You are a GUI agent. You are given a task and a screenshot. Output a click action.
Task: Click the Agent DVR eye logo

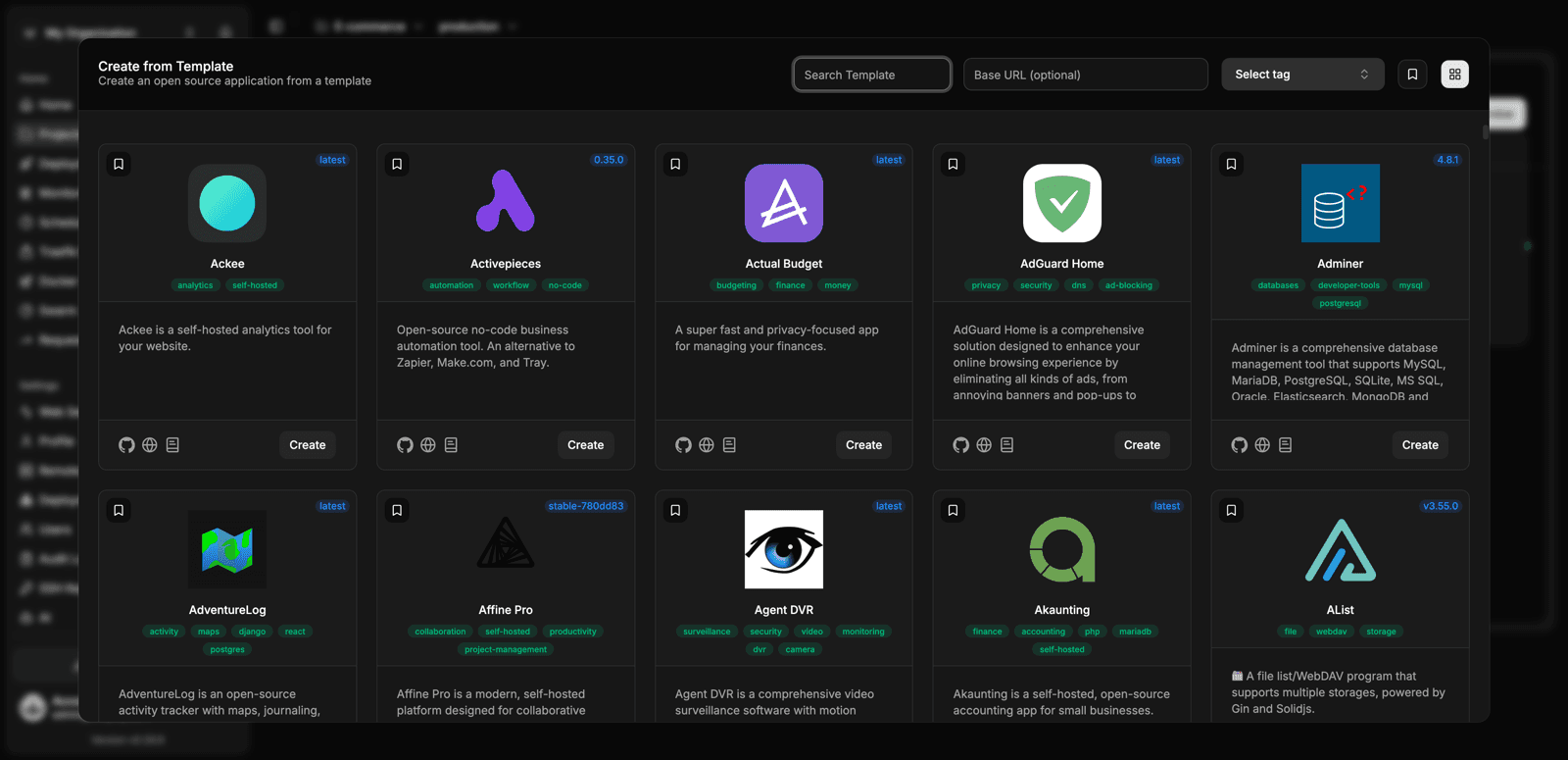tap(784, 549)
